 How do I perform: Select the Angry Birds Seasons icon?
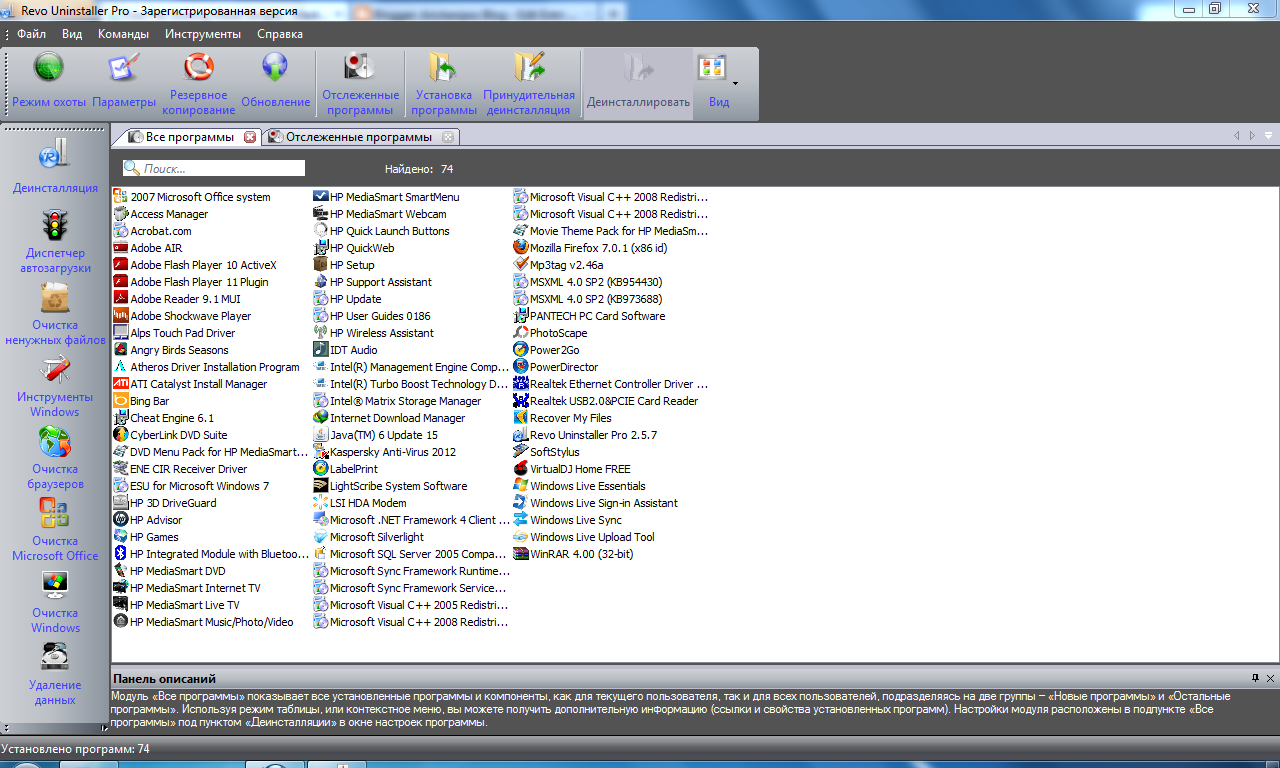coord(121,350)
